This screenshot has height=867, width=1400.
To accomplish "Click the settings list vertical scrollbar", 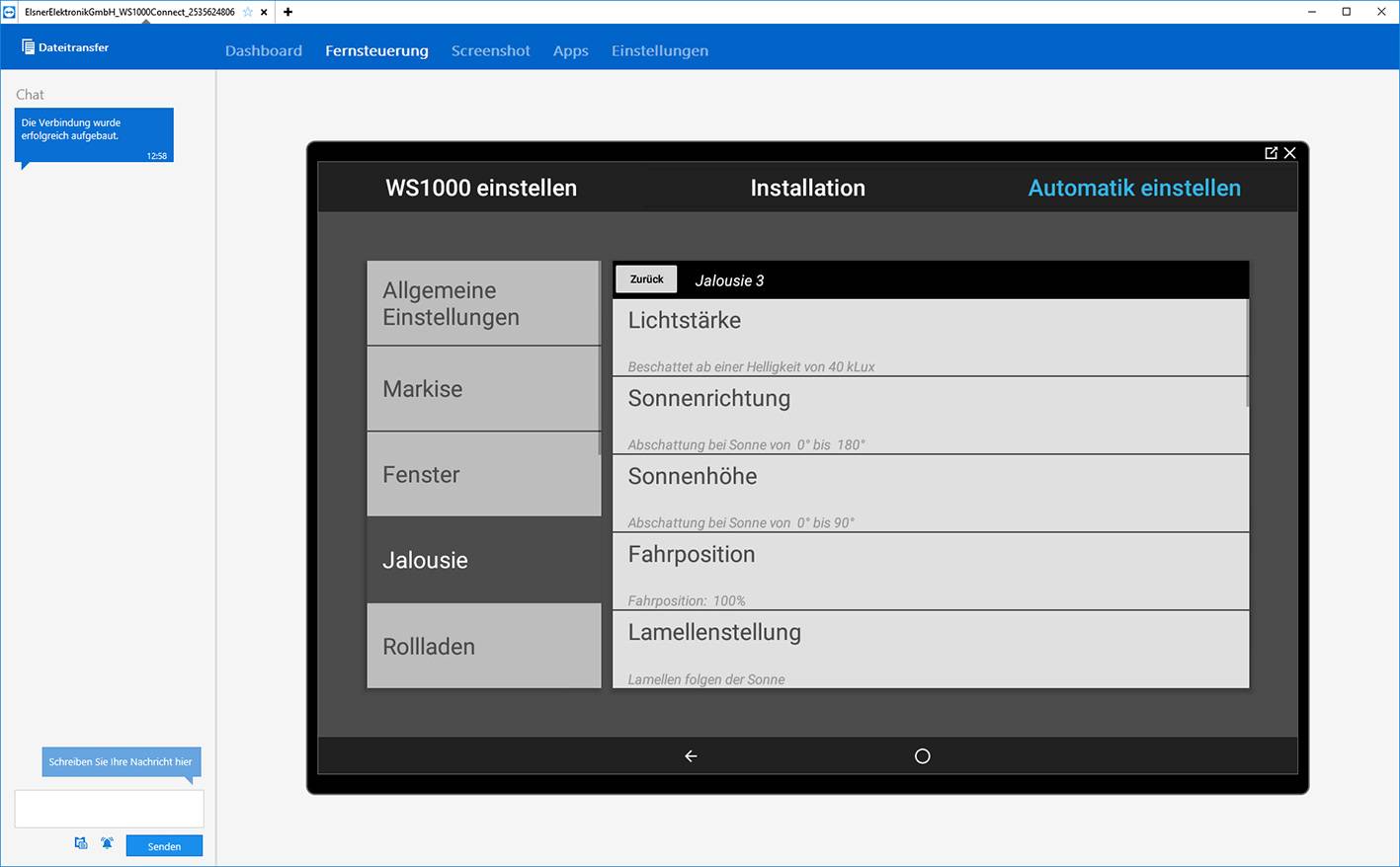I will (x=1247, y=353).
